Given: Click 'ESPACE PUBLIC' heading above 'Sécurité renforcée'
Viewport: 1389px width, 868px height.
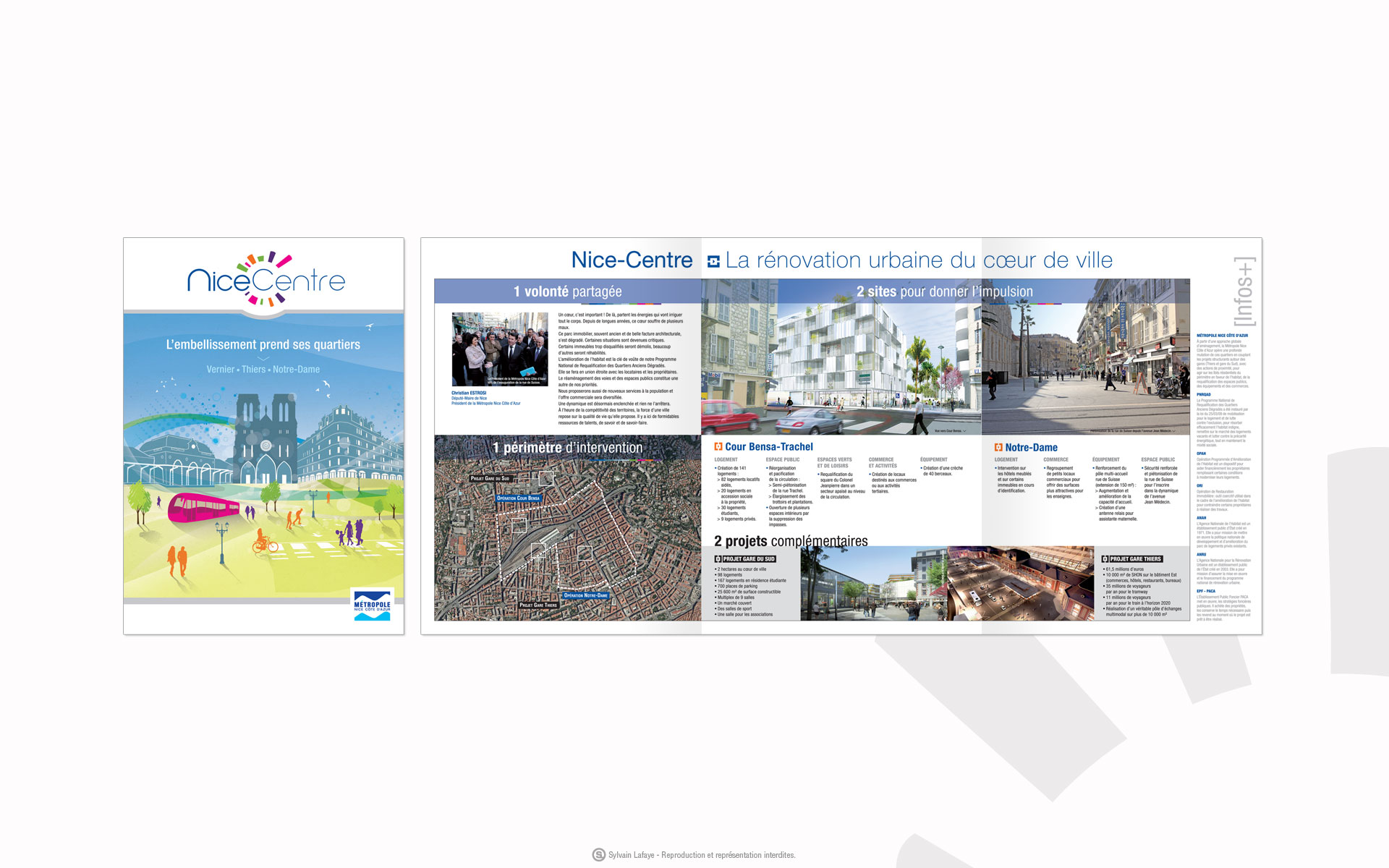Looking at the screenshot, I should coord(1158,460).
